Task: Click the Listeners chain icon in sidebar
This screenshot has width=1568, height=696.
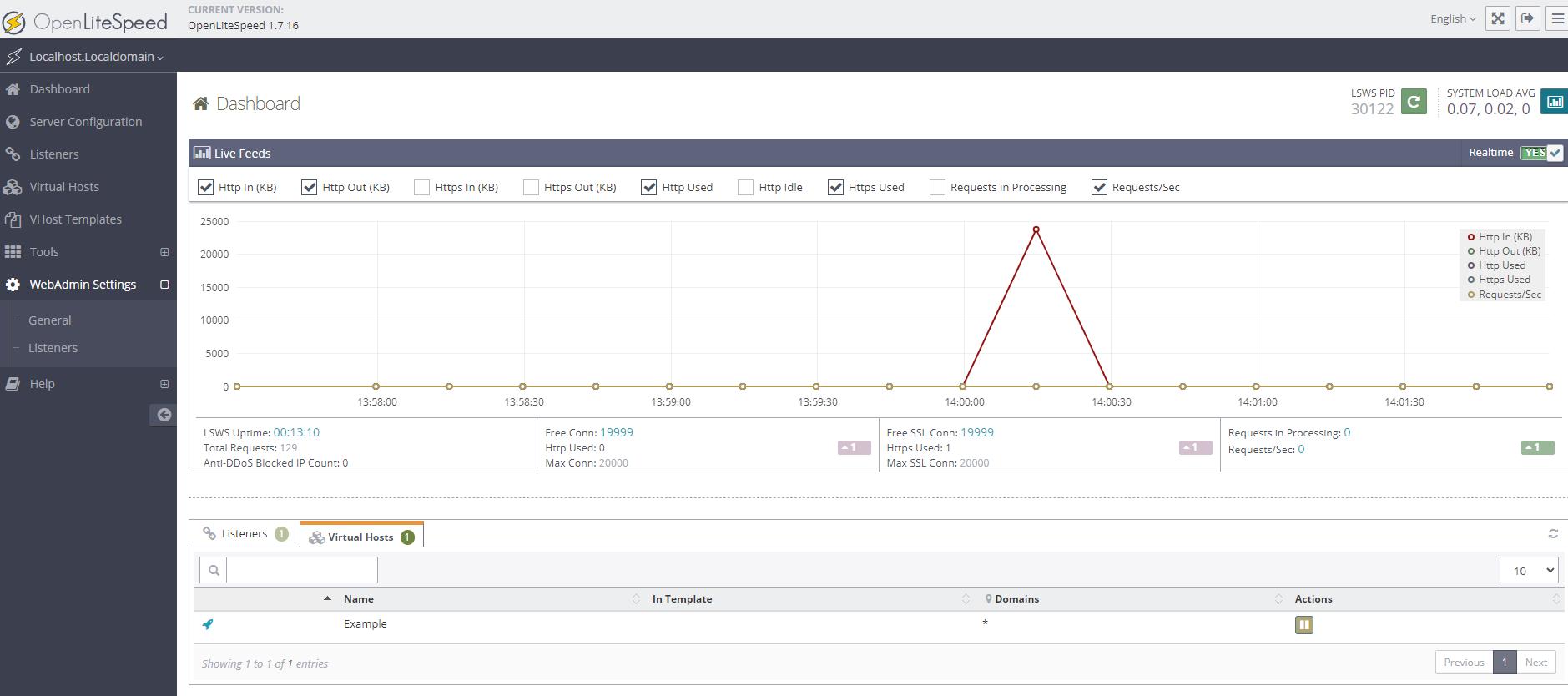Action: pos(13,154)
